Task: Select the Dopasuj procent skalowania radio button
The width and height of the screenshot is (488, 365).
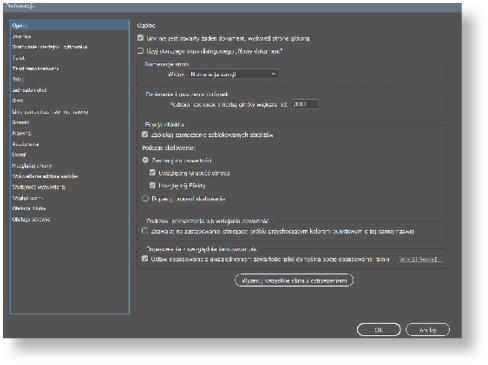Action: [x=145, y=198]
